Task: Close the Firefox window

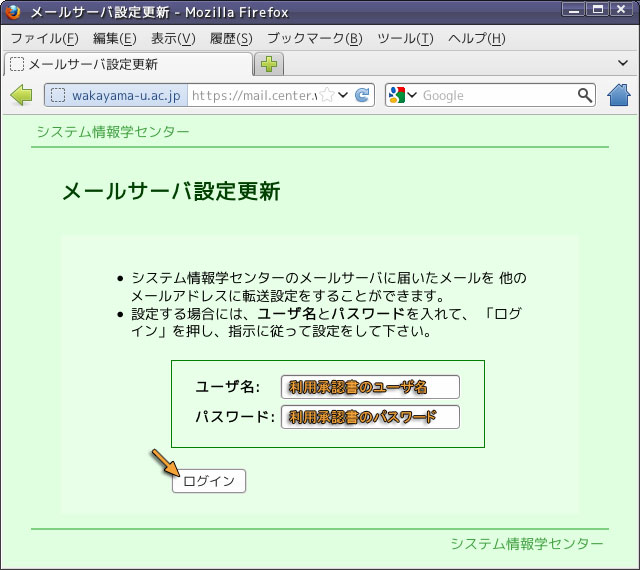Action: click(621, 9)
